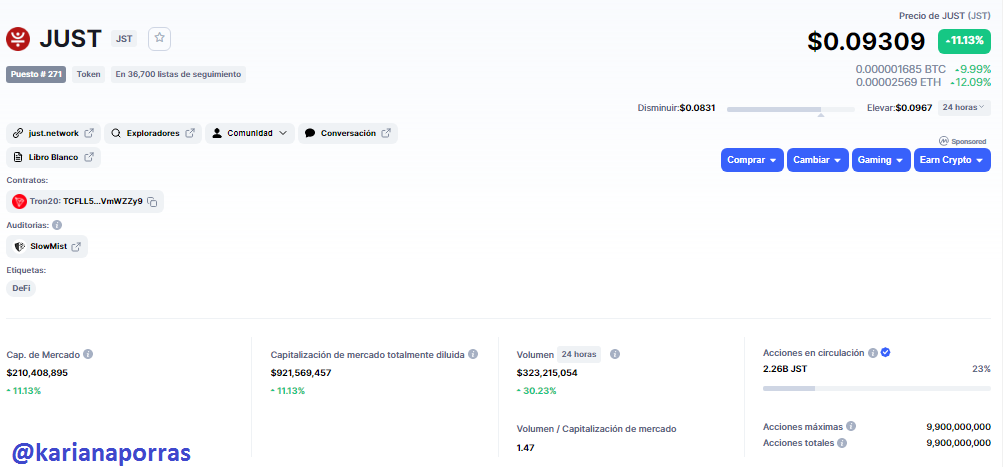Open the Cambiar dropdown button
The image size is (1003, 467).
[x=817, y=160]
